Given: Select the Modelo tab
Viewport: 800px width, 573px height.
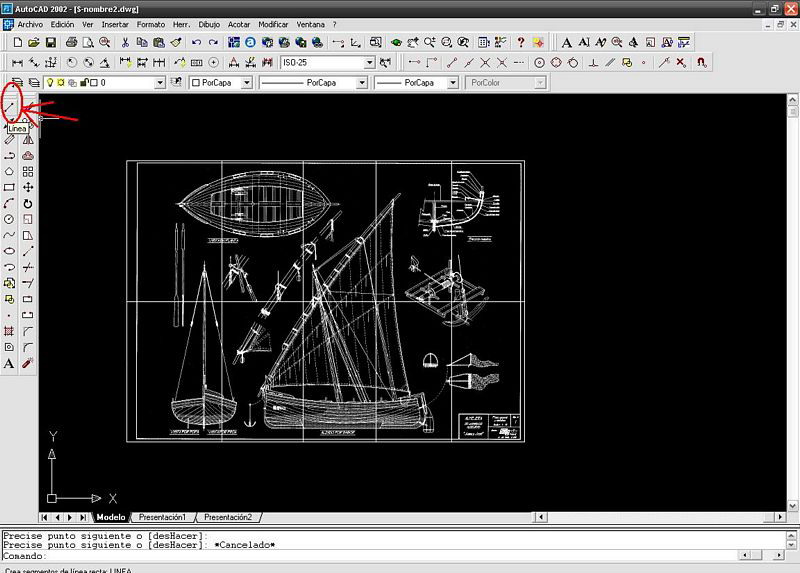Looking at the screenshot, I should [111, 517].
